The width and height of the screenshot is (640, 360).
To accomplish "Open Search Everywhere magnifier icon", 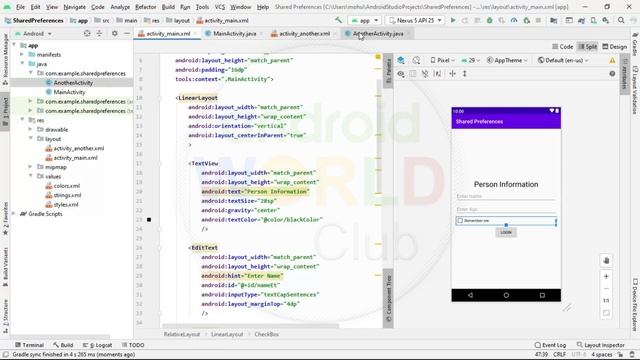I will pyautogui.click(x=621, y=20).
